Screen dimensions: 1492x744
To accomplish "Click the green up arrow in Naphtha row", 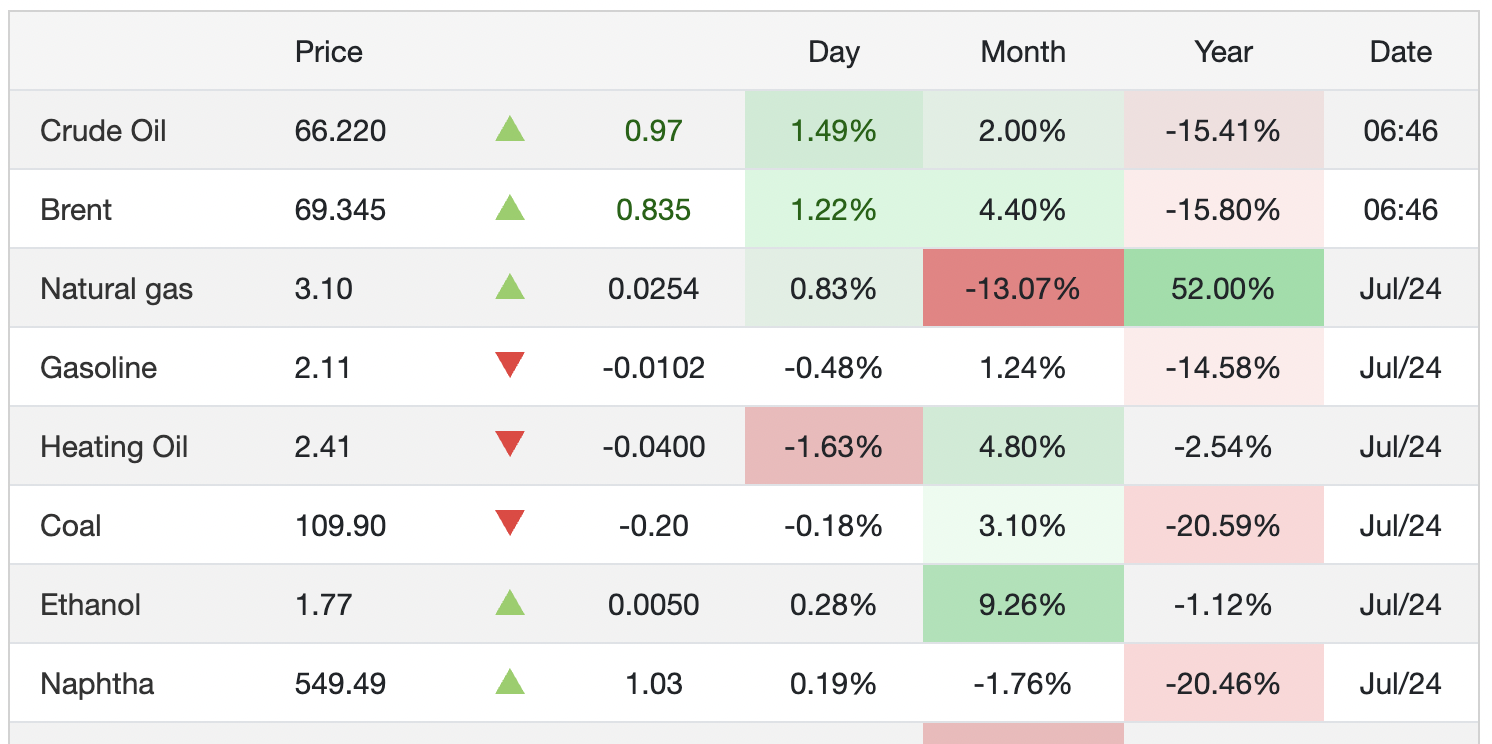I will tap(510, 682).
